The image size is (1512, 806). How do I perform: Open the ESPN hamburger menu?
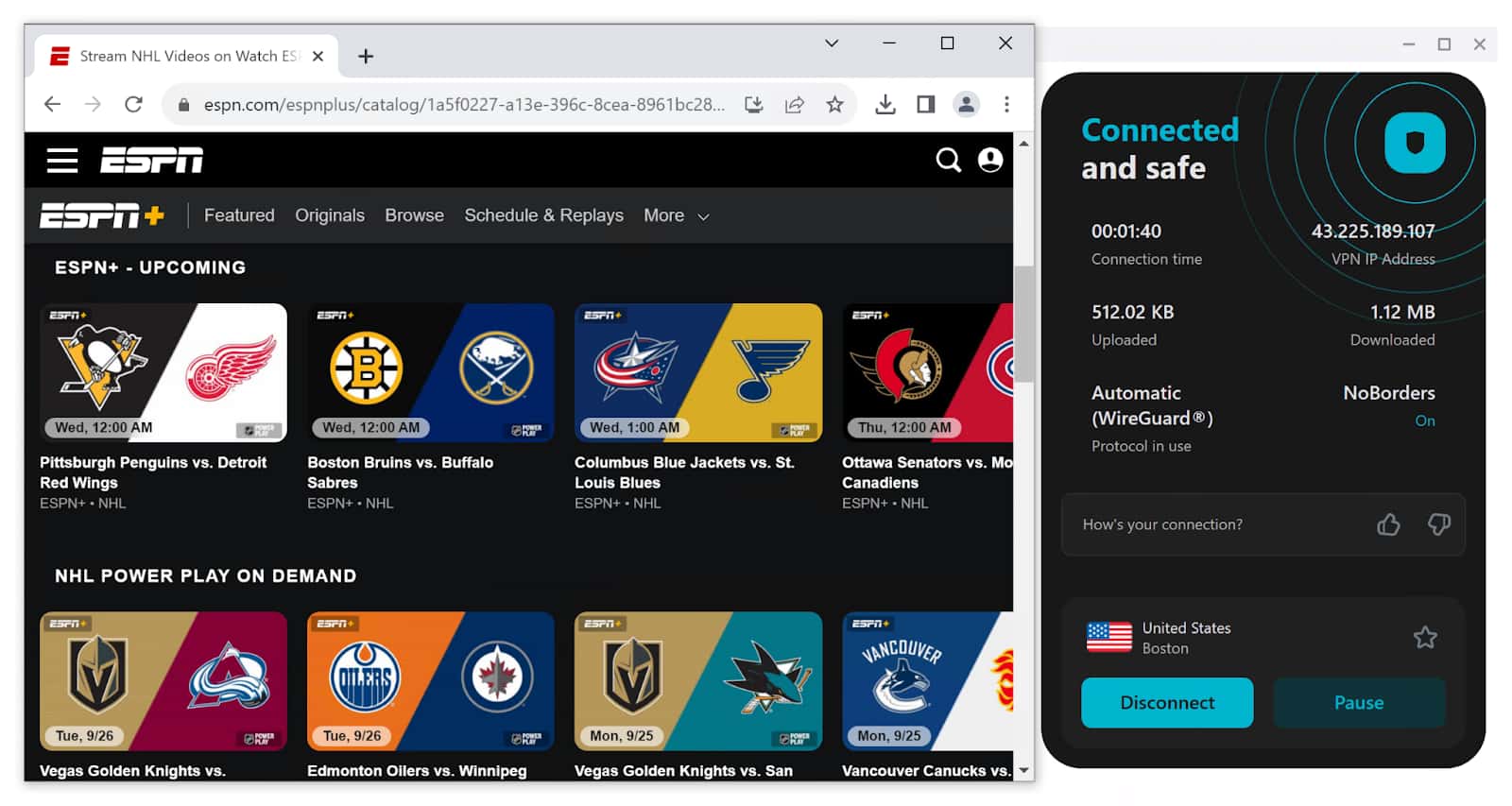62,161
